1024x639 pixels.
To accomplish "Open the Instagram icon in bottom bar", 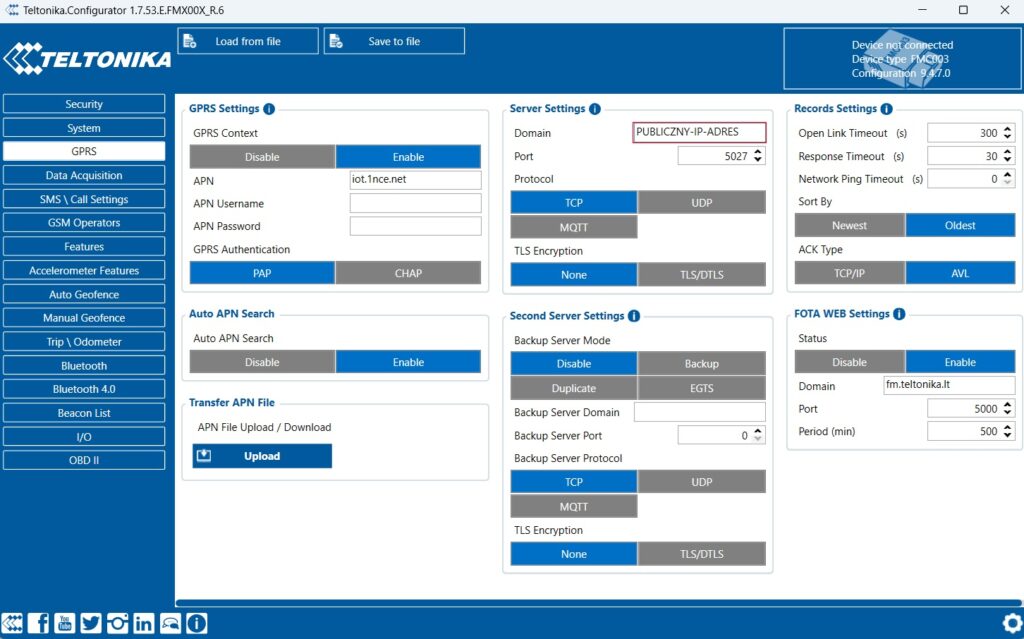I will coord(117,623).
